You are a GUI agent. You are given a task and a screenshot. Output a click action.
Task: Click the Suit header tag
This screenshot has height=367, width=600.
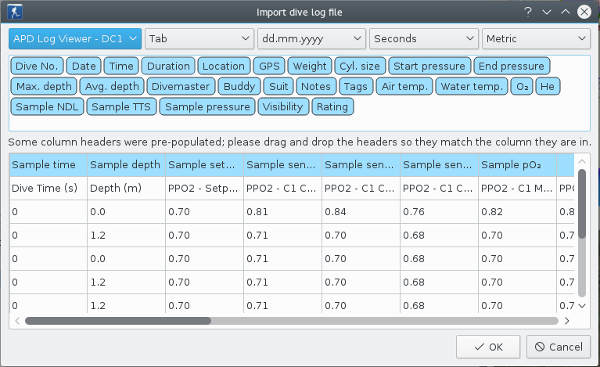pos(279,86)
